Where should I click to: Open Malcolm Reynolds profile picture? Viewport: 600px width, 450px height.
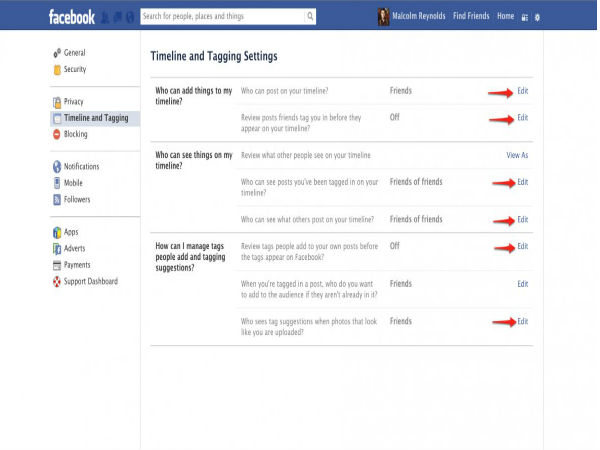tap(383, 17)
